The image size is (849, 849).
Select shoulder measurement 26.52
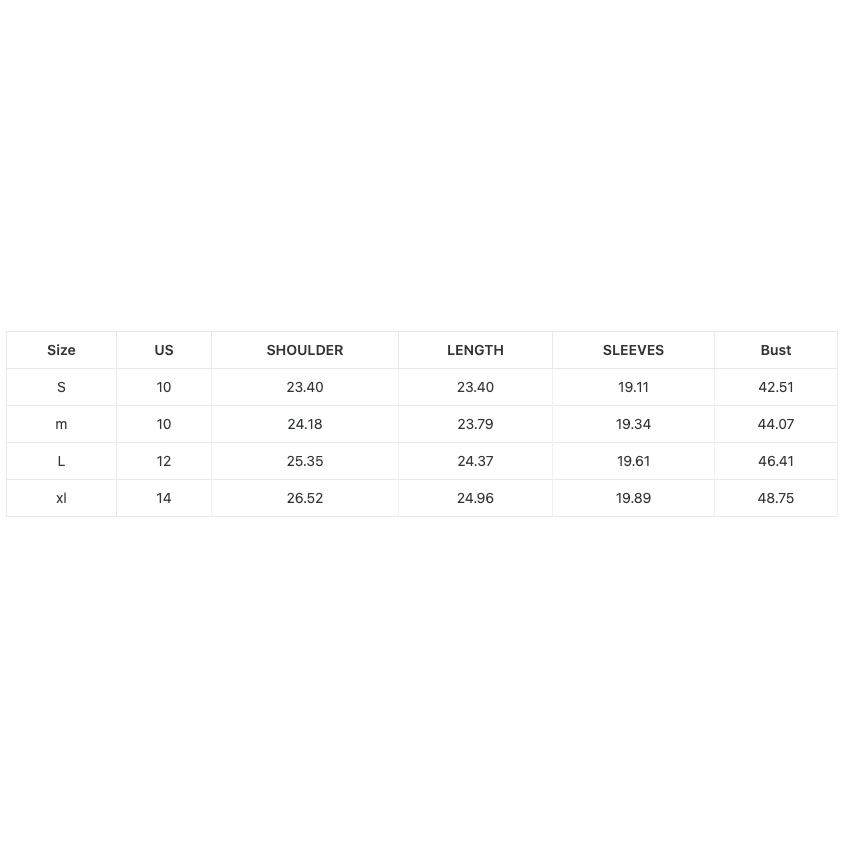click(x=305, y=498)
